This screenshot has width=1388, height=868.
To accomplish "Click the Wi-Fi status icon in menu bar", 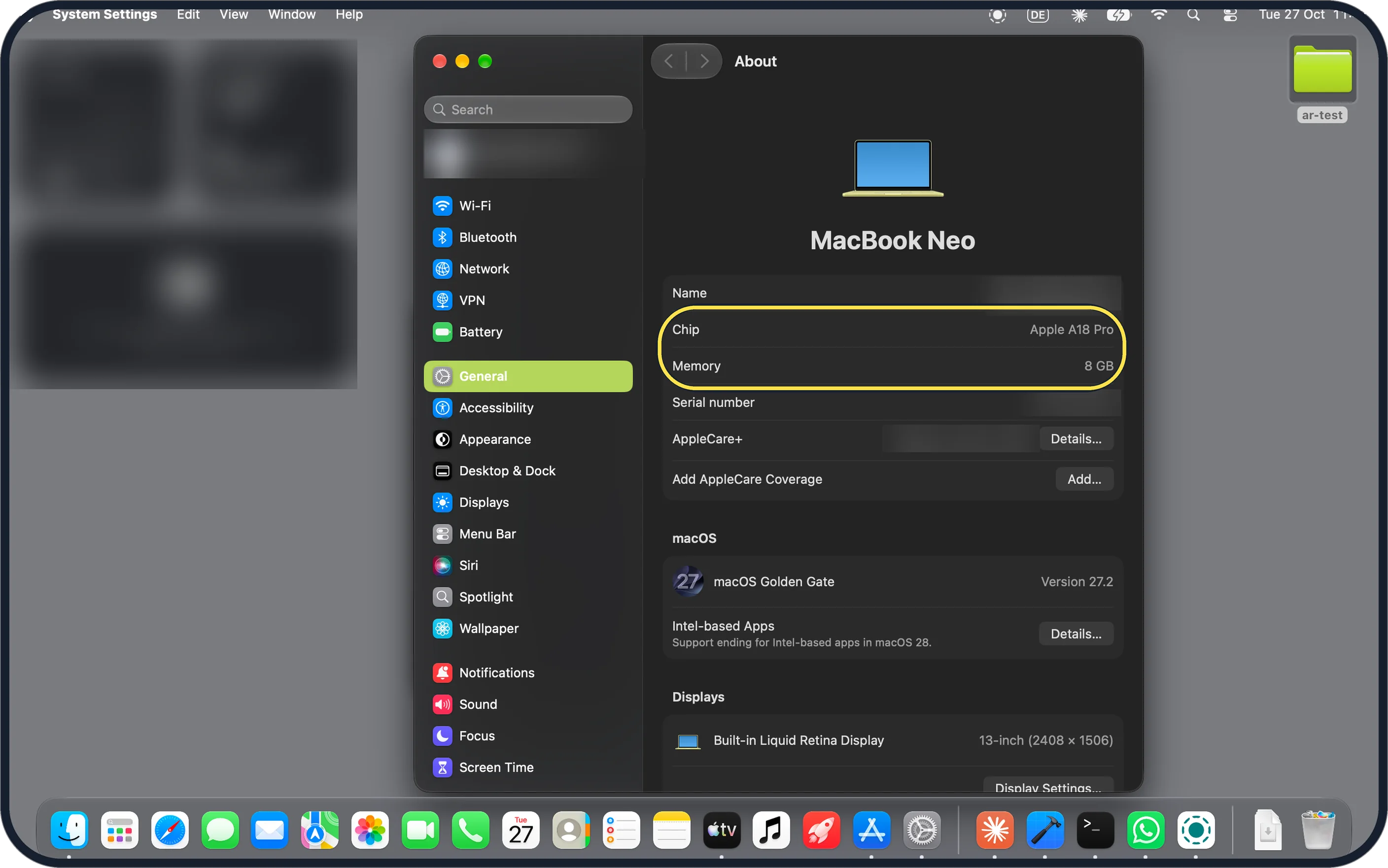I will pos(1159,15).
